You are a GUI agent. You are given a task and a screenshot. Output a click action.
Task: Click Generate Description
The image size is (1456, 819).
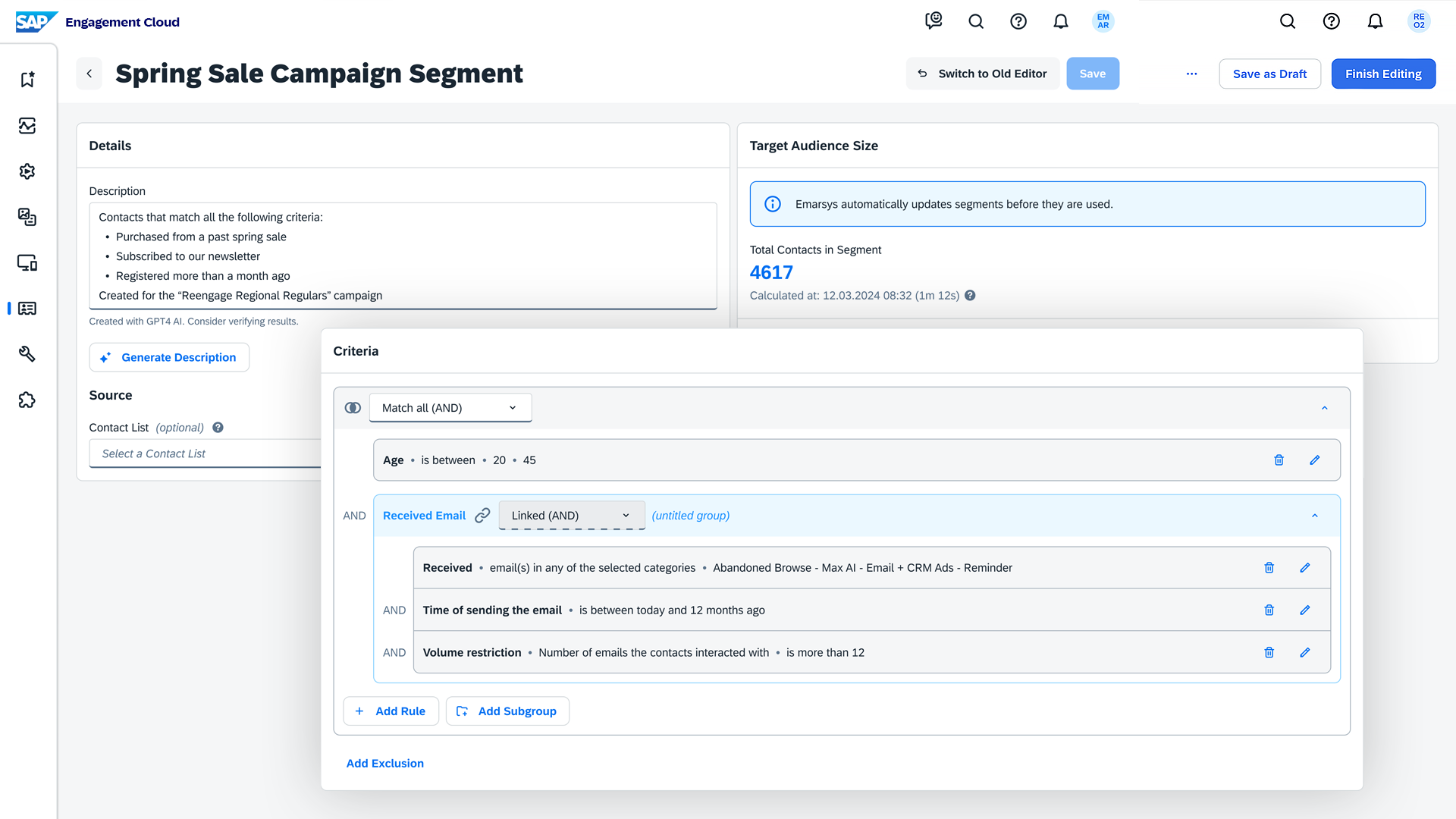click(x=169, y=357)
